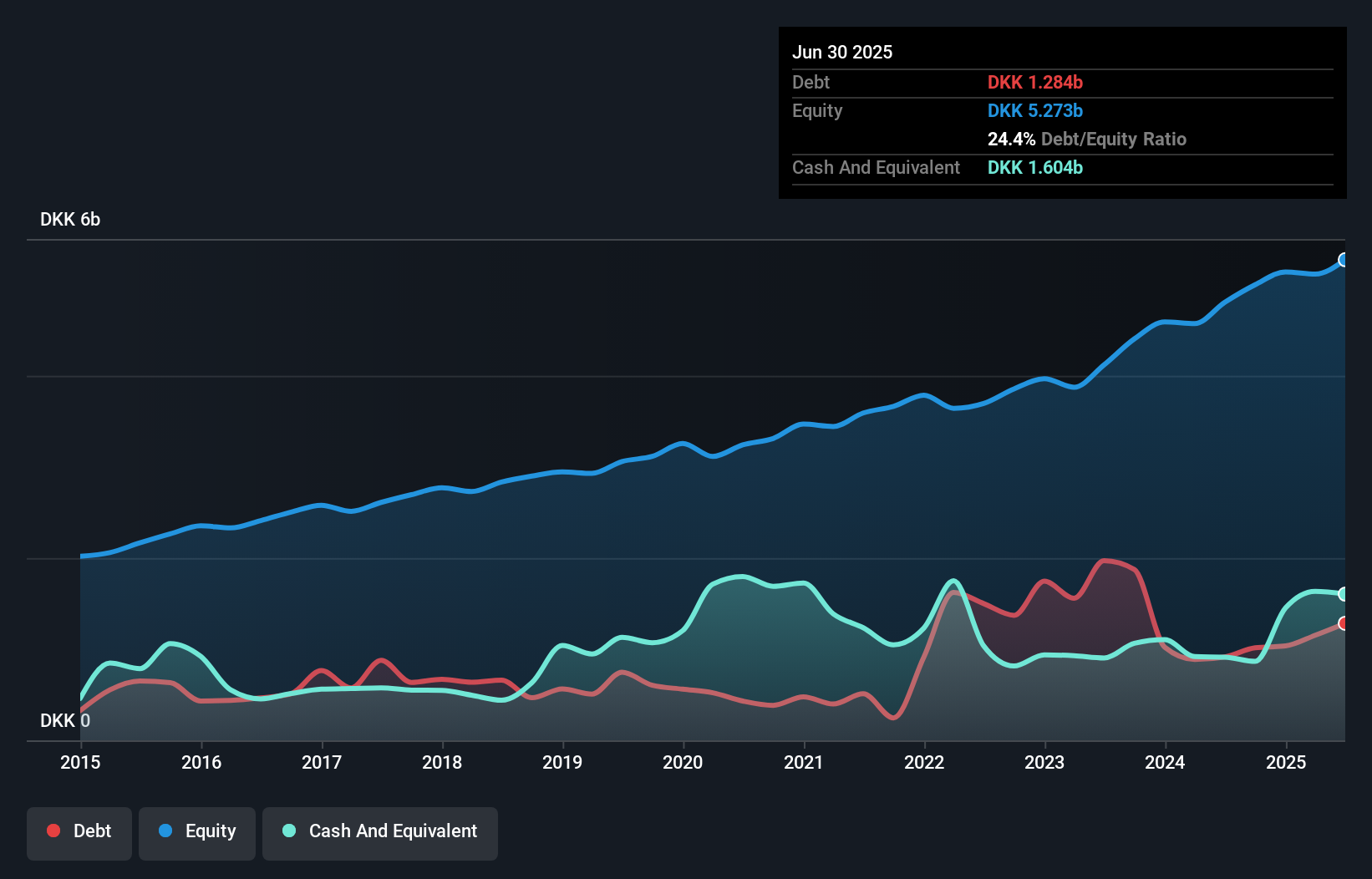
Task: Toggle the Cash And Equivalent series visibility
Action: 379,831
